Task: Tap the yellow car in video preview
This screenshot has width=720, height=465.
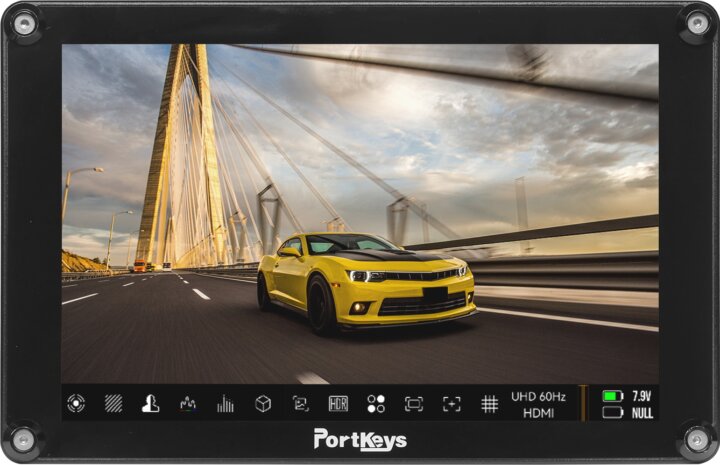Action: 366,284
